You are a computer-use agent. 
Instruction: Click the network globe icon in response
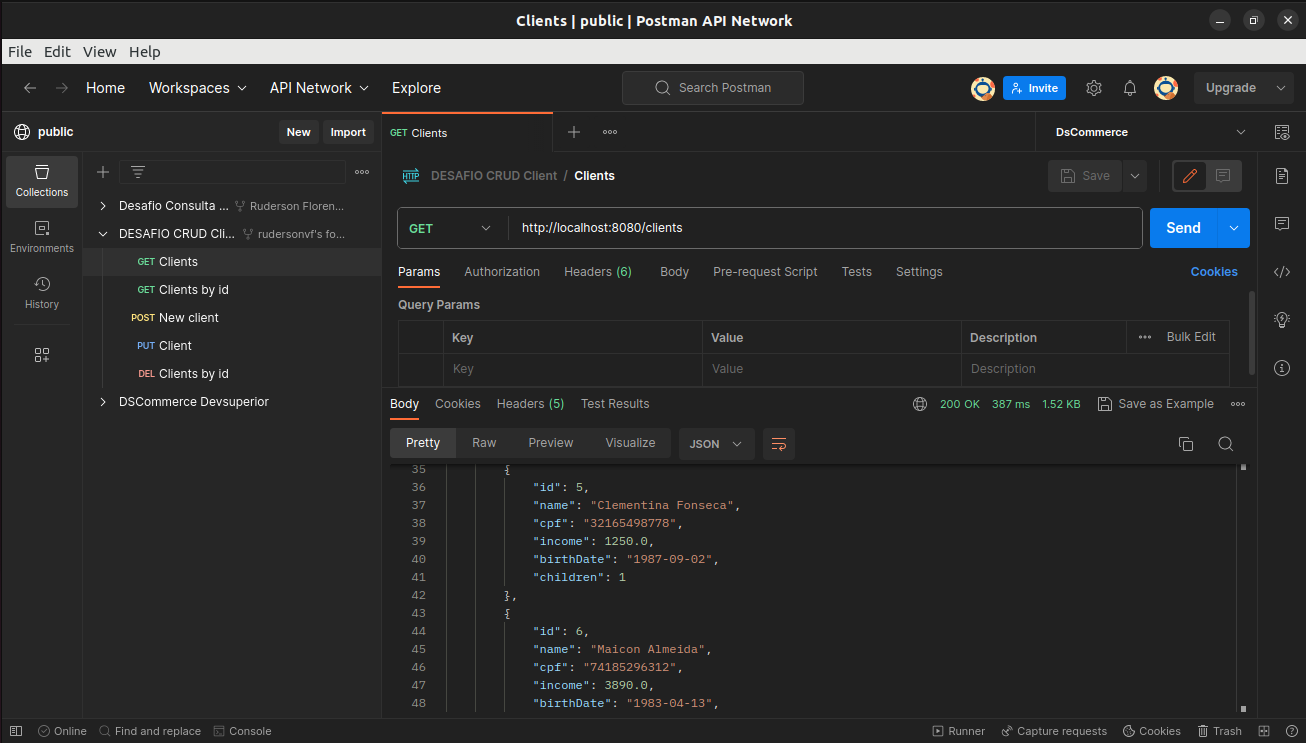click(920, 404)
